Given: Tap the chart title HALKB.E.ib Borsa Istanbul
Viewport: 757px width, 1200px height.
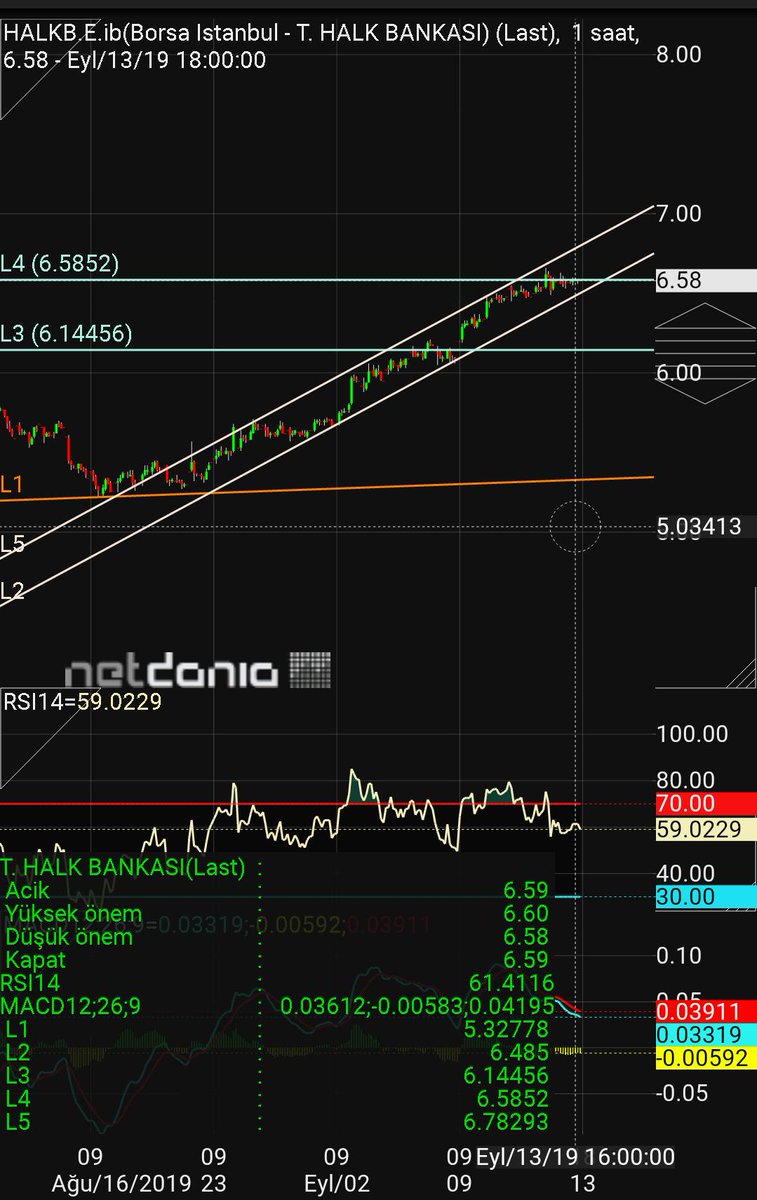Looking at the screenshot, I should click(321, 34).
